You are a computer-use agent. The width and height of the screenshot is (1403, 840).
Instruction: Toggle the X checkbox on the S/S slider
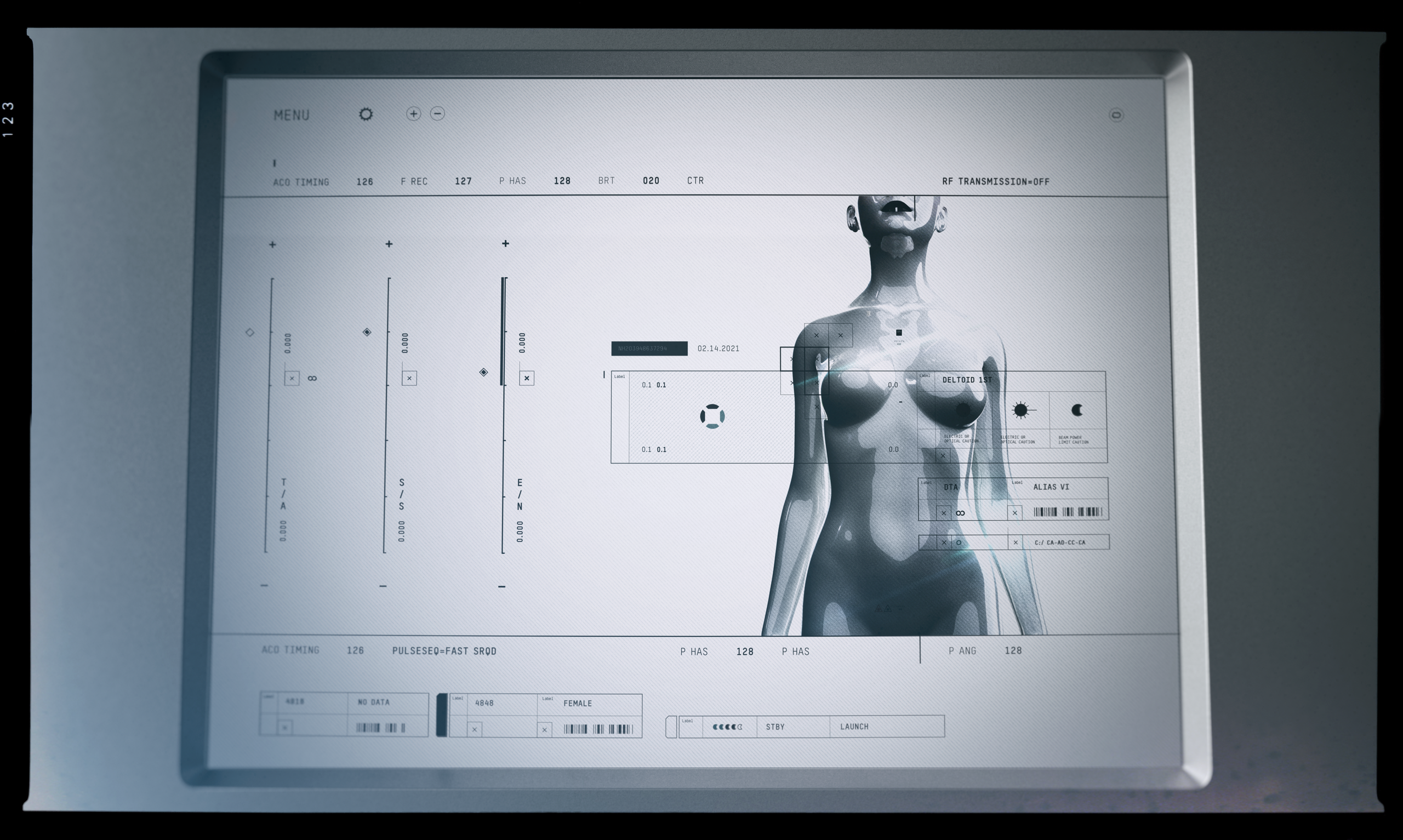tap(409, 378)
